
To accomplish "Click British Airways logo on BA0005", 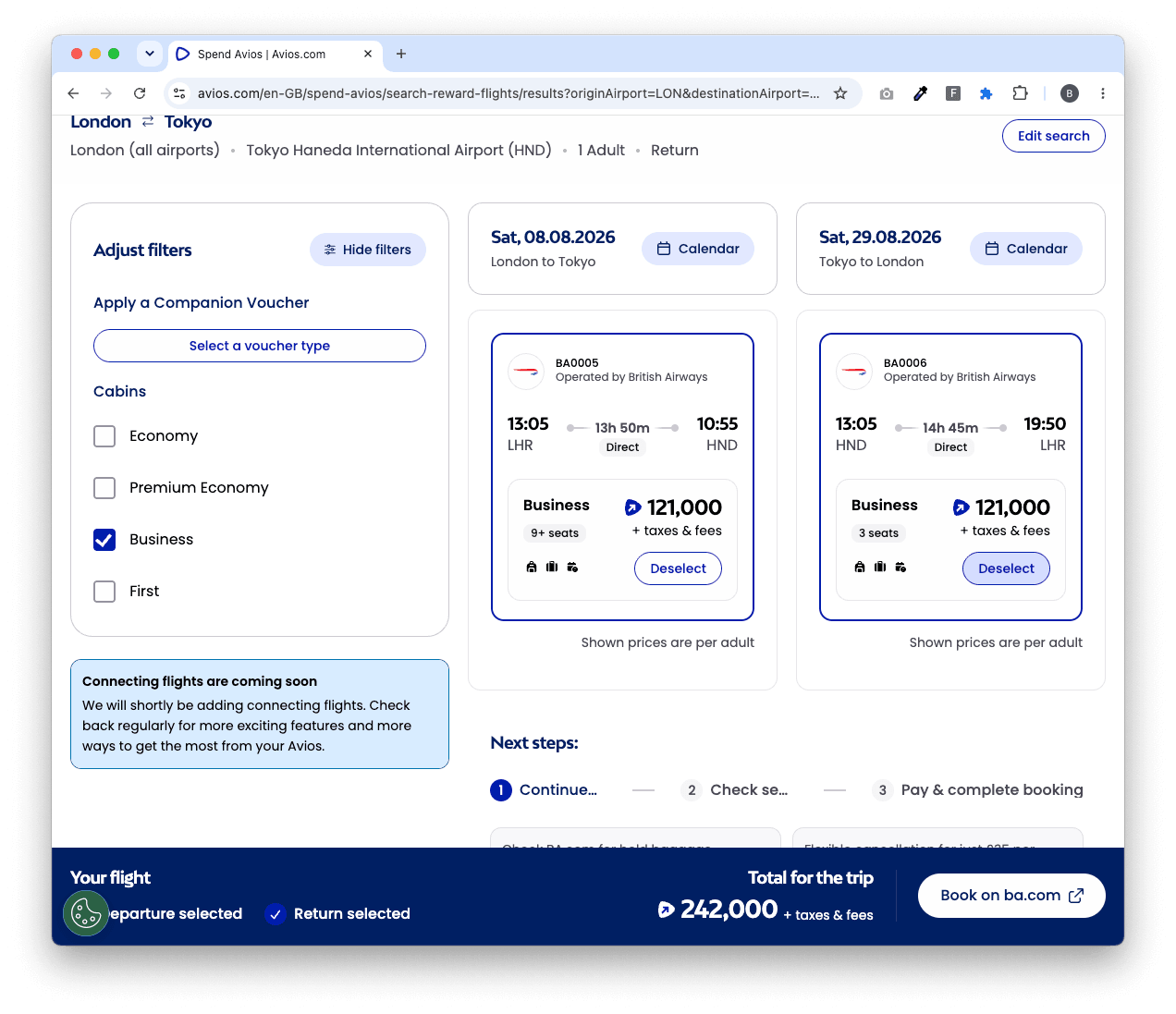I will click(526, 372).
